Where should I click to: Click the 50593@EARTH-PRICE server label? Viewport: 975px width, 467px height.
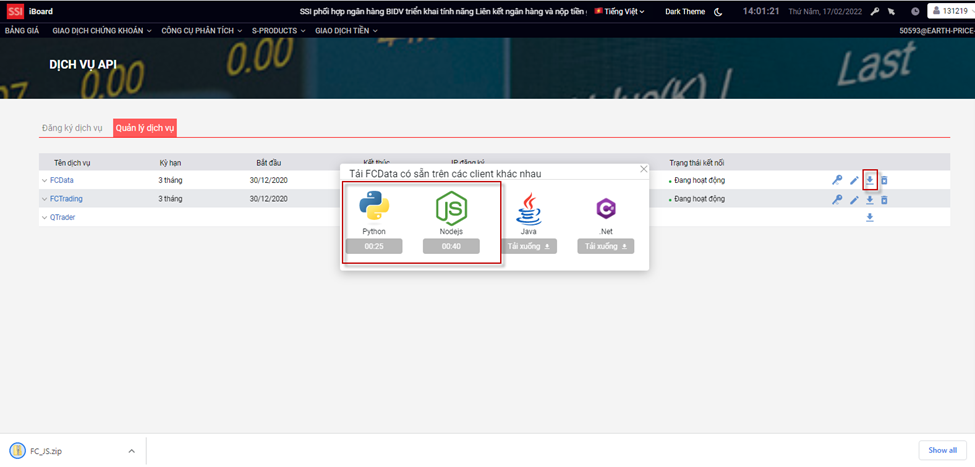click(x=936, y=30)
